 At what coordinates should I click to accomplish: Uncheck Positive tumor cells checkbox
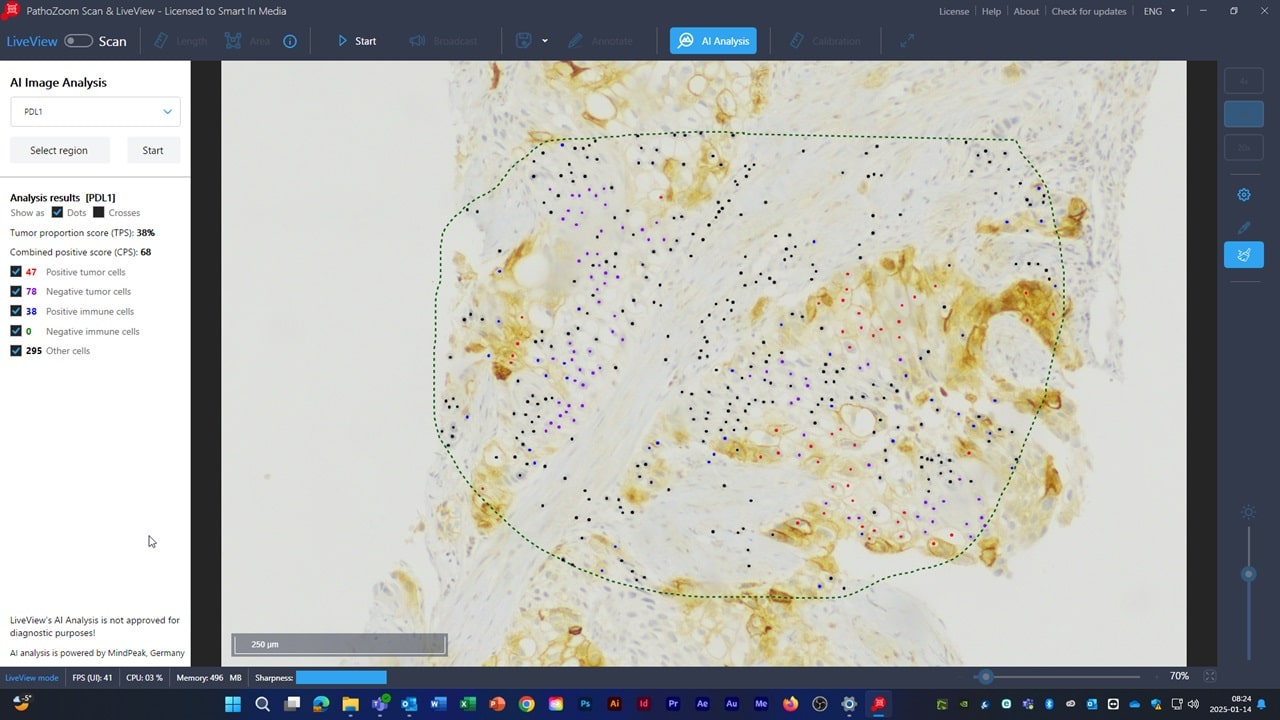click(16, 272)
